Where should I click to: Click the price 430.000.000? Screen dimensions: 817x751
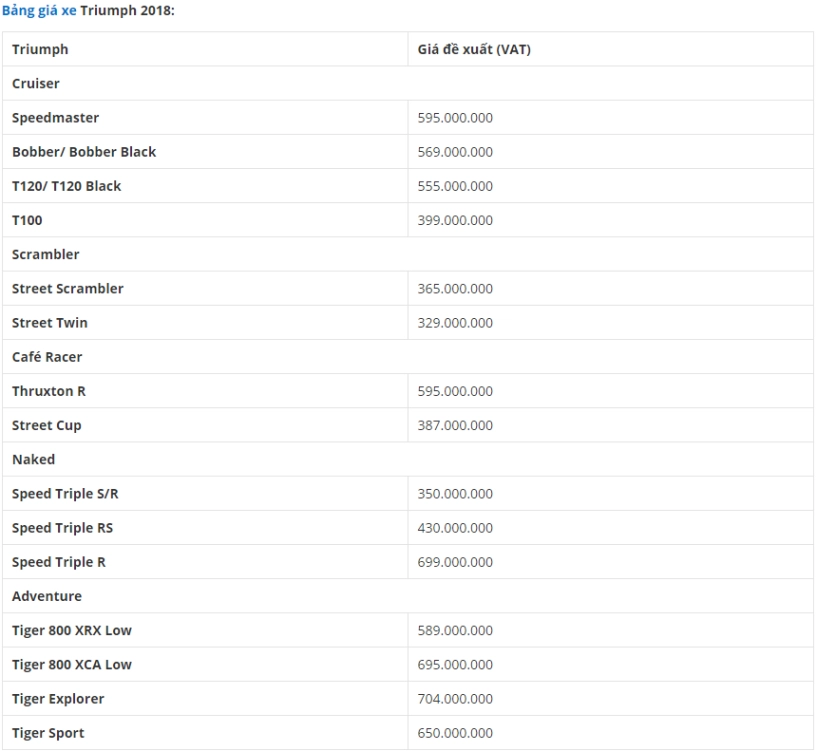coord(455,528)
